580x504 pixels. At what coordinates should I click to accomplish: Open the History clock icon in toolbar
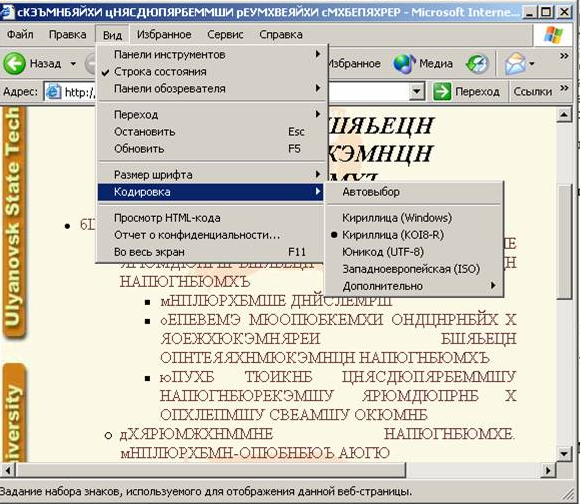[x=477, y=64]
